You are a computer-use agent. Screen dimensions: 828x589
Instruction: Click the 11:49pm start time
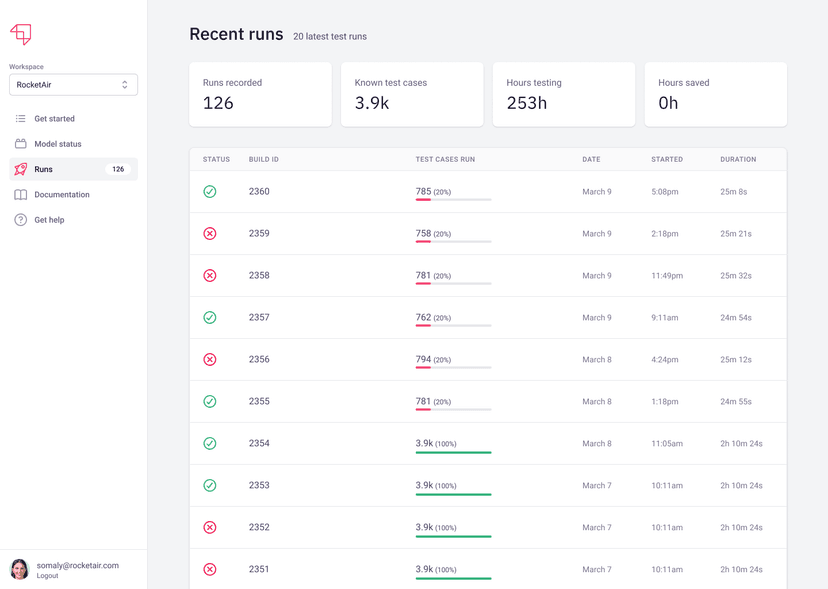[x=667, y=276]
